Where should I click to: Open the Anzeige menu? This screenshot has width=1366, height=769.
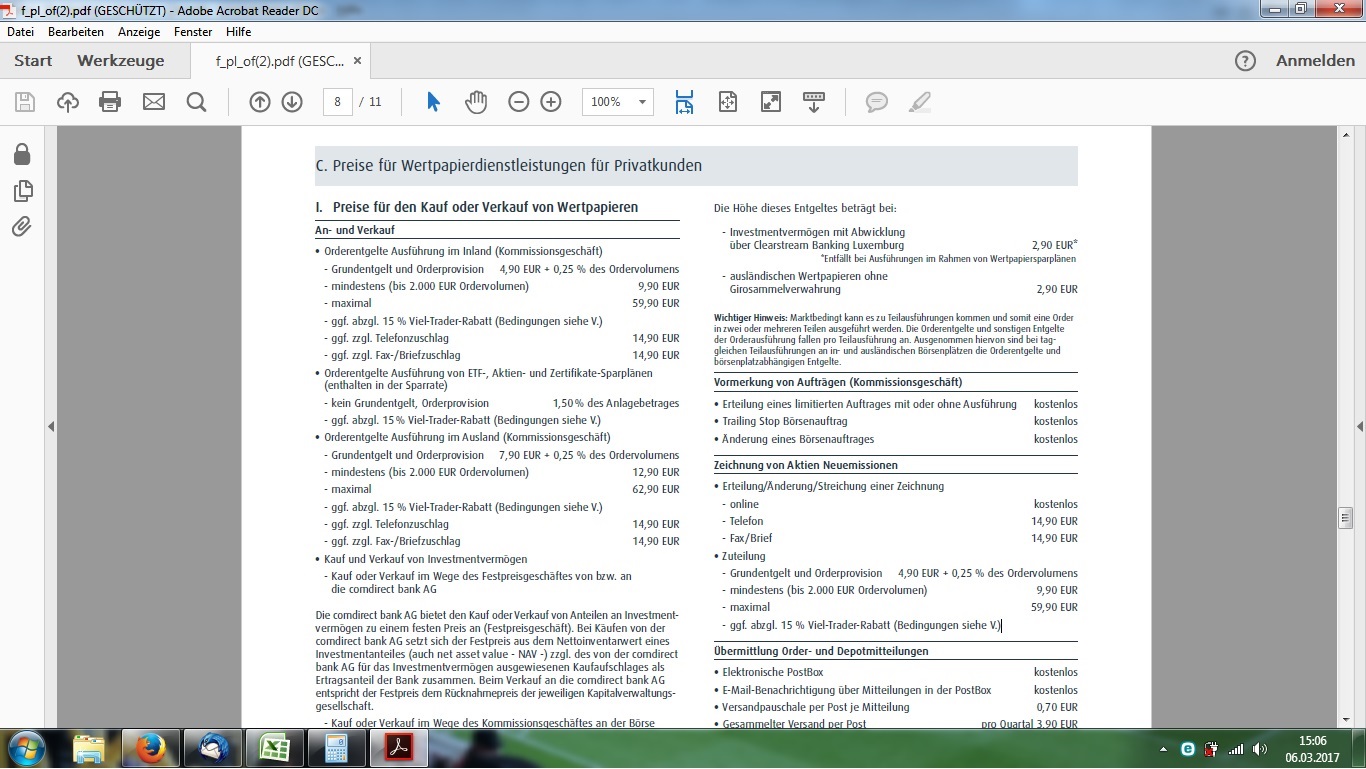[139, 32]
